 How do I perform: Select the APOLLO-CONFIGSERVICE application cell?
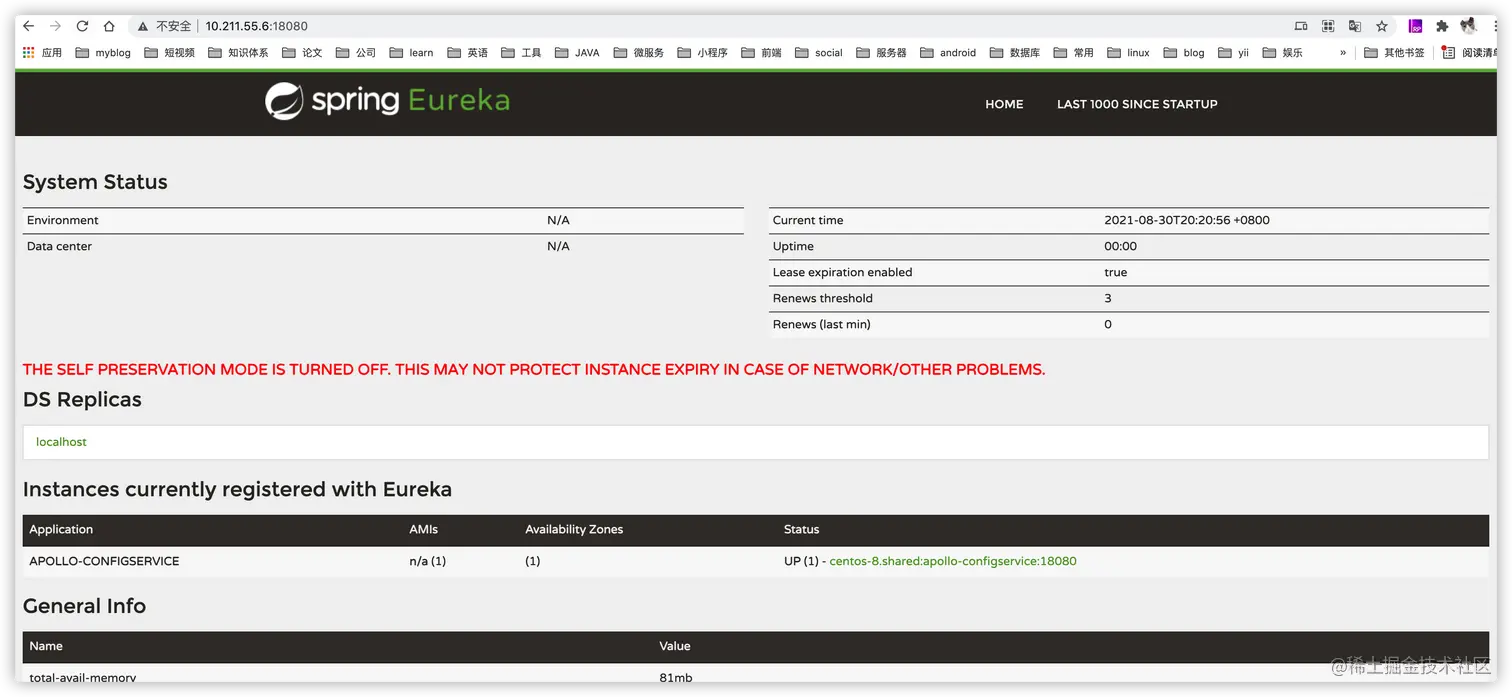(104, 561)
